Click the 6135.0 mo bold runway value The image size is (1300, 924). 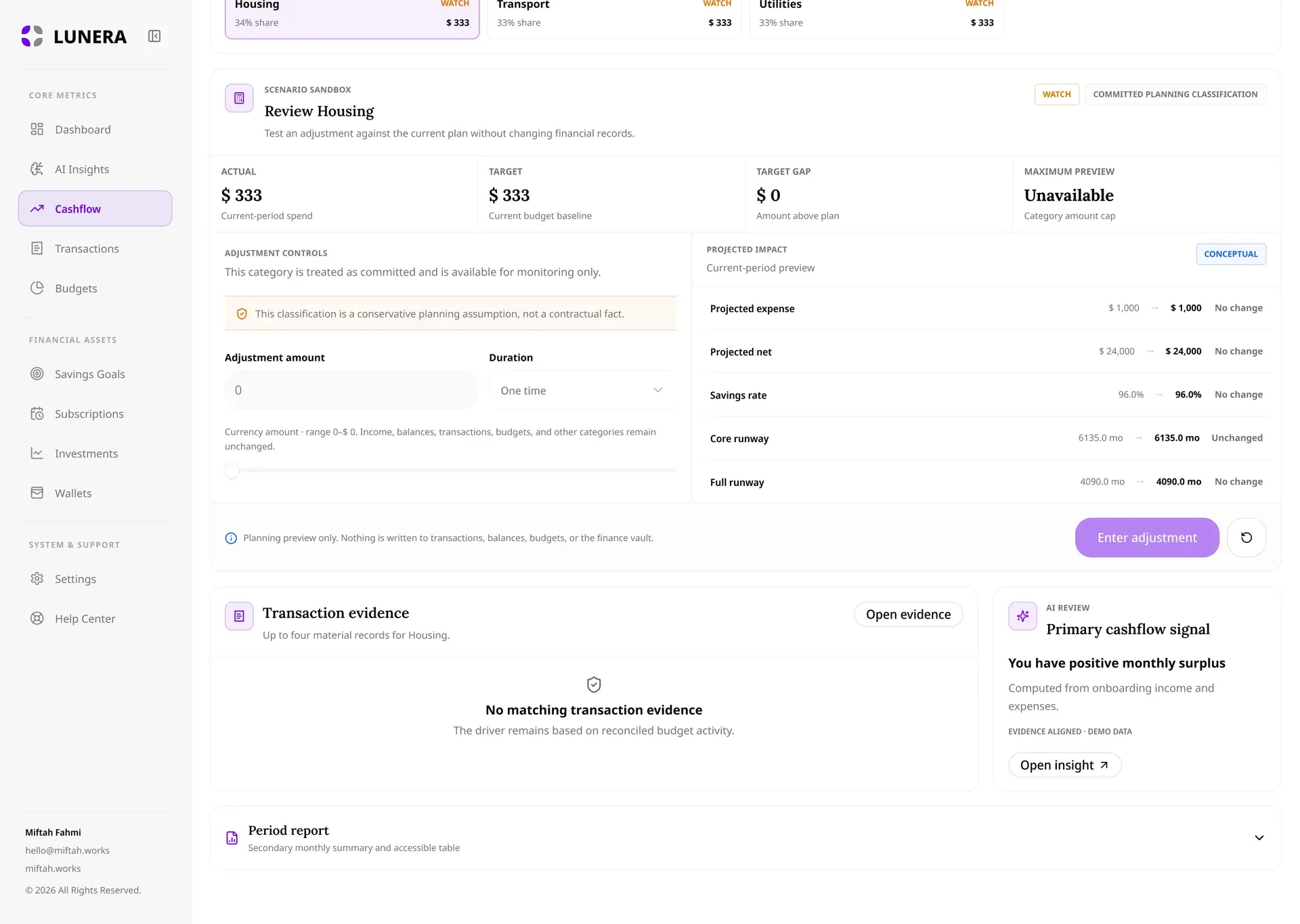coord(1177,438)
